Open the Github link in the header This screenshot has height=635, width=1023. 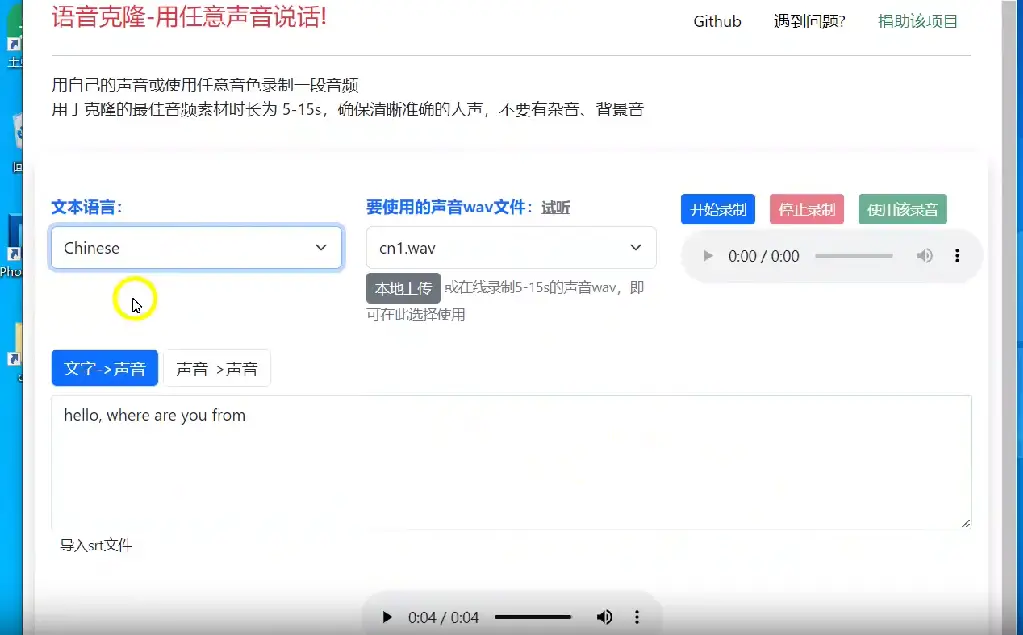[x=717, y=21]
